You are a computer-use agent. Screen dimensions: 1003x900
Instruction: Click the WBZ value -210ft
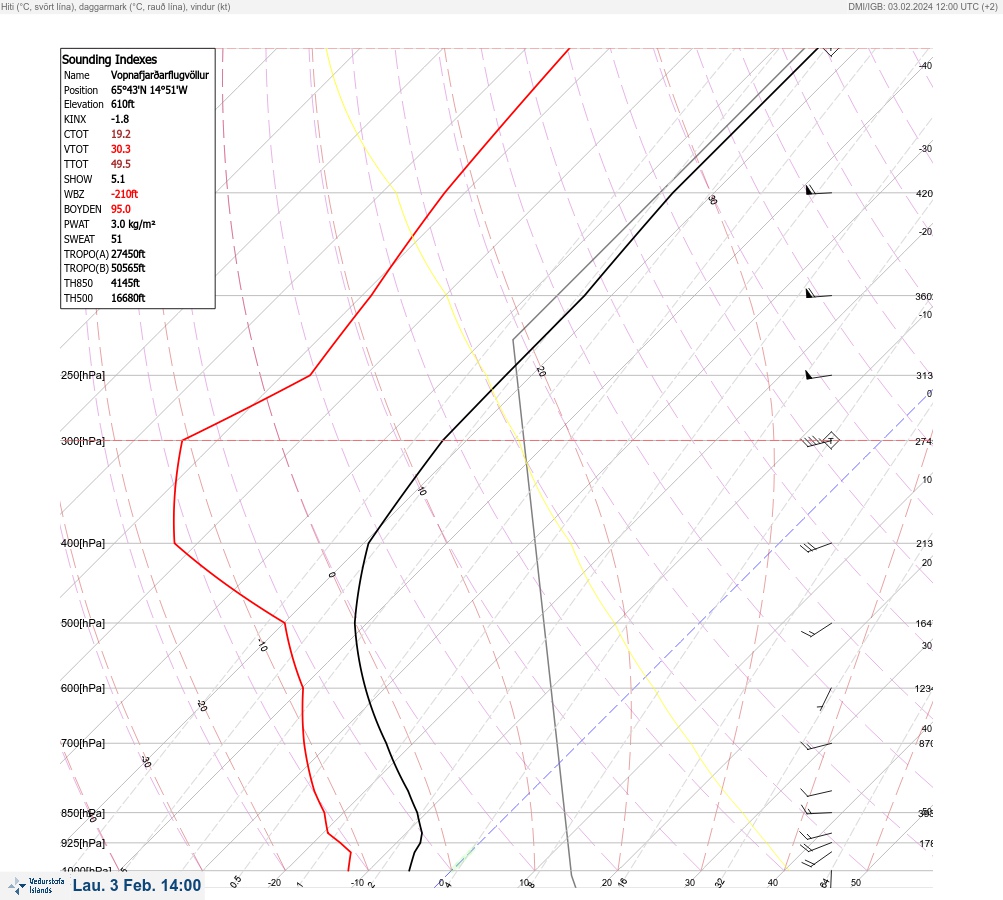[x=124, y=194]
